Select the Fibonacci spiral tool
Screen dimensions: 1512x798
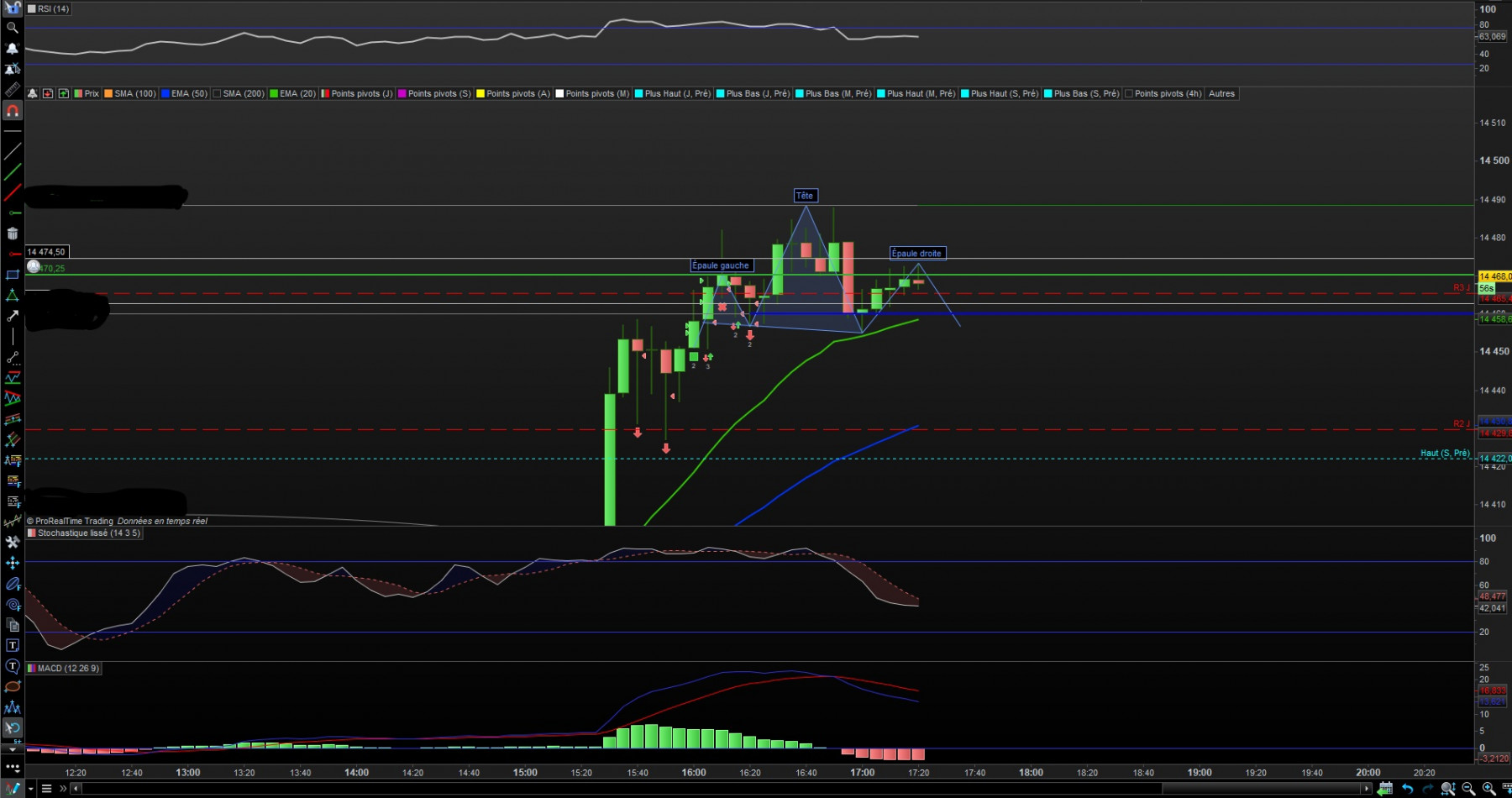pos(13,605)
